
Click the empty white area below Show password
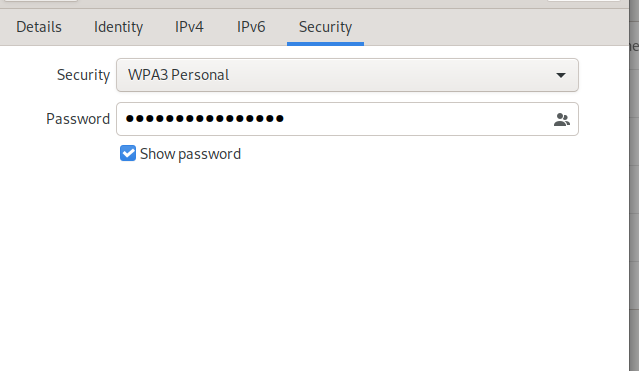point(314,265)
